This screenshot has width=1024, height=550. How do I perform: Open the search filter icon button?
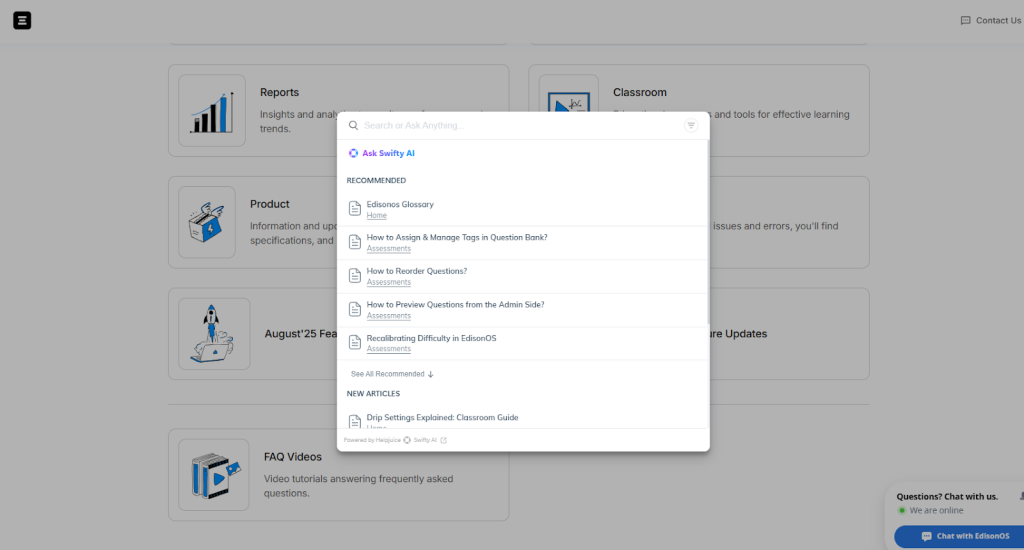(x=691, y=125)
